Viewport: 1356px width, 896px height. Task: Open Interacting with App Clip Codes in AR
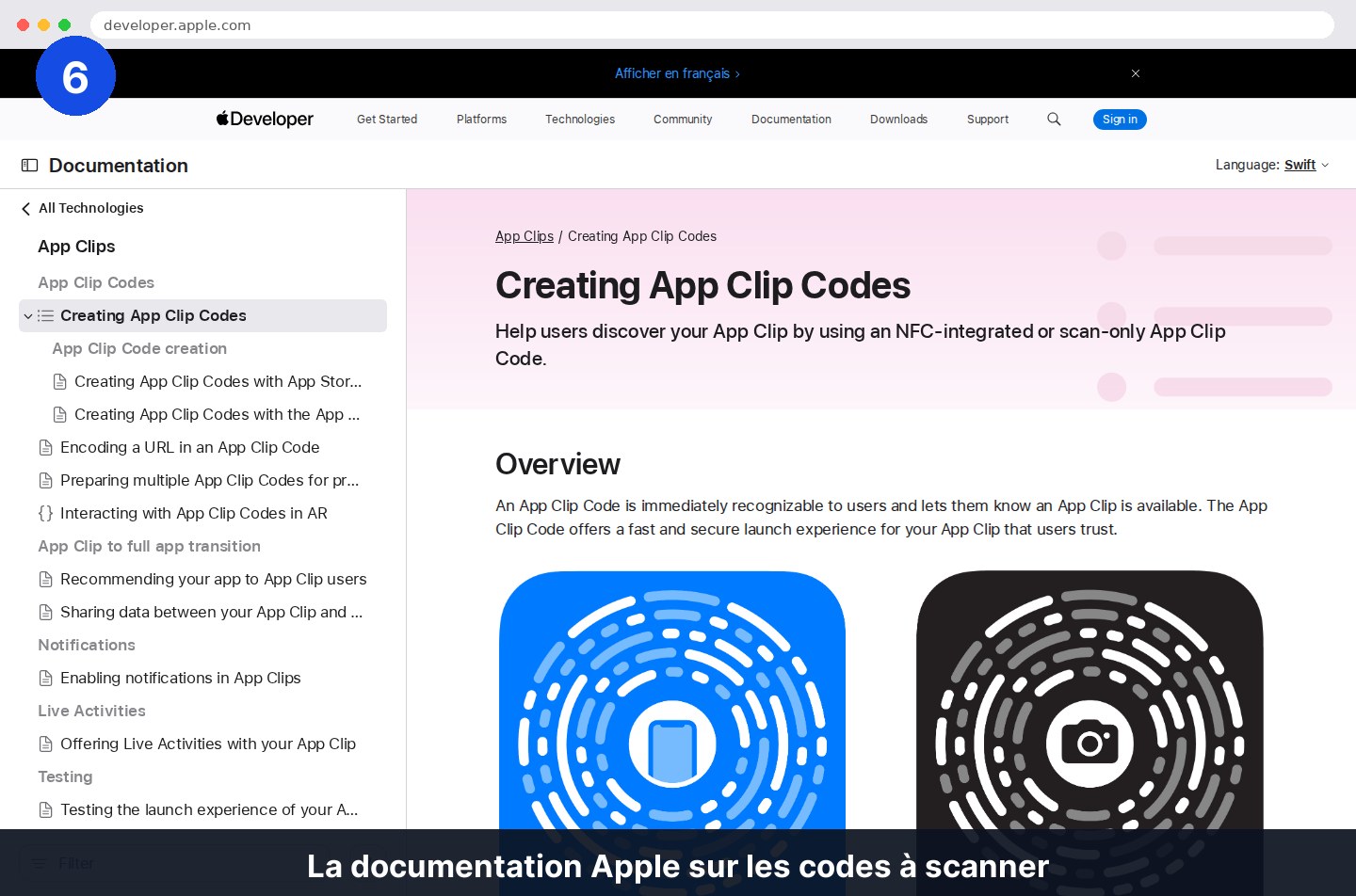(194, 513)
